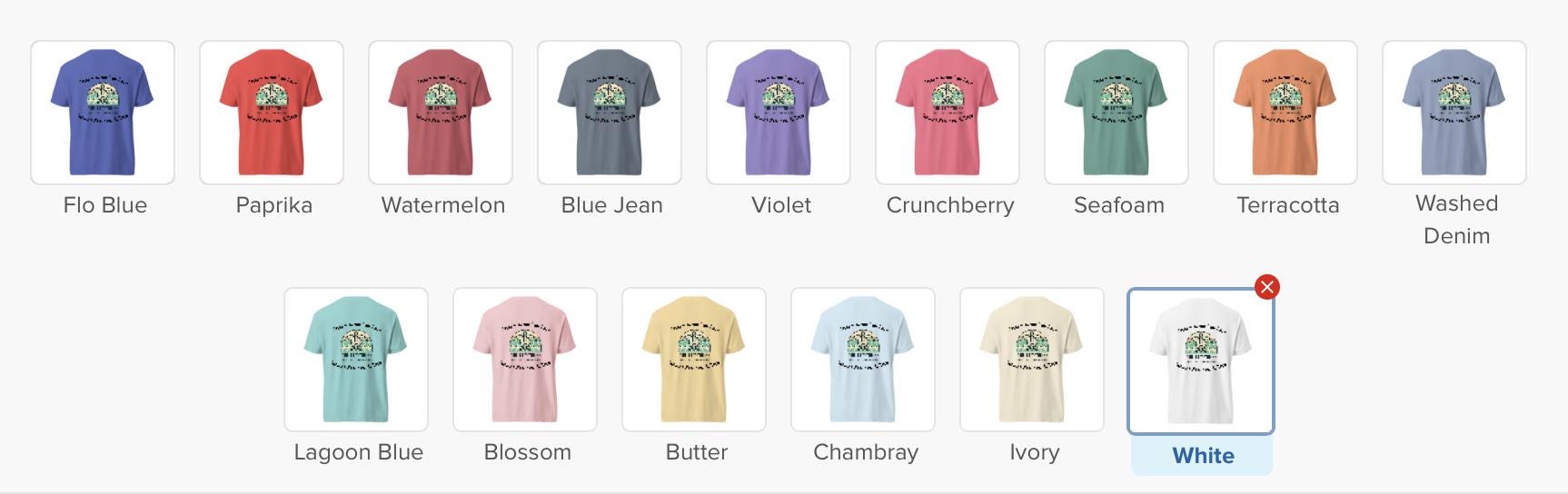Image resolution: width=1568 pixels, height=494 pixels.
Task: Select the Flo Blue shirt thumbnail
Action: point(103,113)
